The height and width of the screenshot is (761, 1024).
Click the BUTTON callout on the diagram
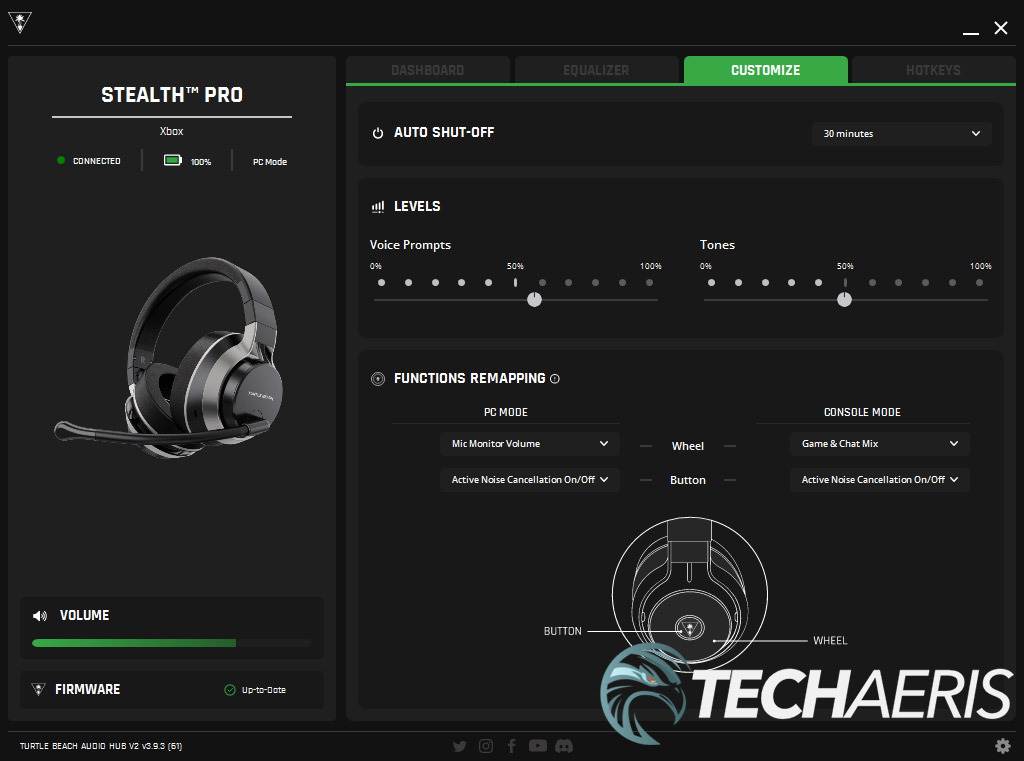coord(562,631)
